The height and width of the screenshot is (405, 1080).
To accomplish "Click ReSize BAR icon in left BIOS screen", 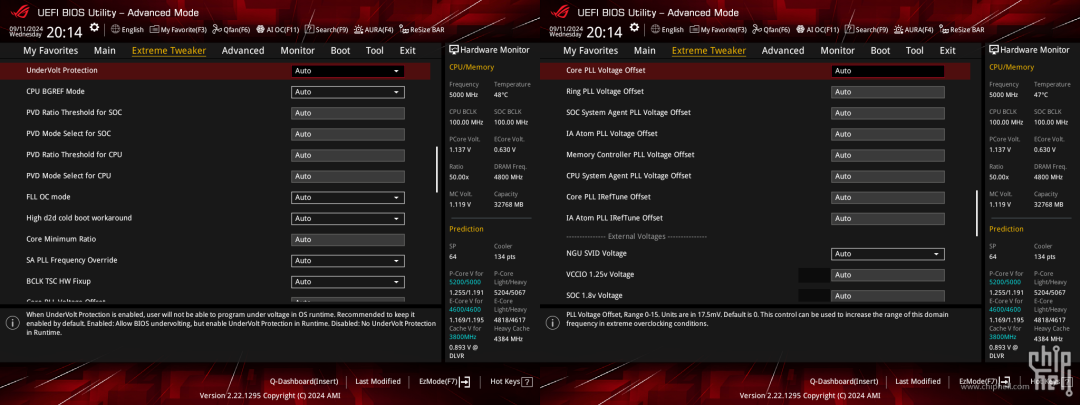I will coord(404,30).
